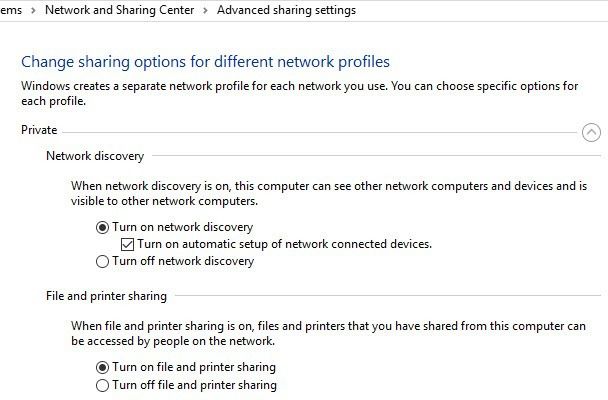Click Advanced sharing settings breadcrumb
This screenshot has width=608, height=400.
point(286,10)
